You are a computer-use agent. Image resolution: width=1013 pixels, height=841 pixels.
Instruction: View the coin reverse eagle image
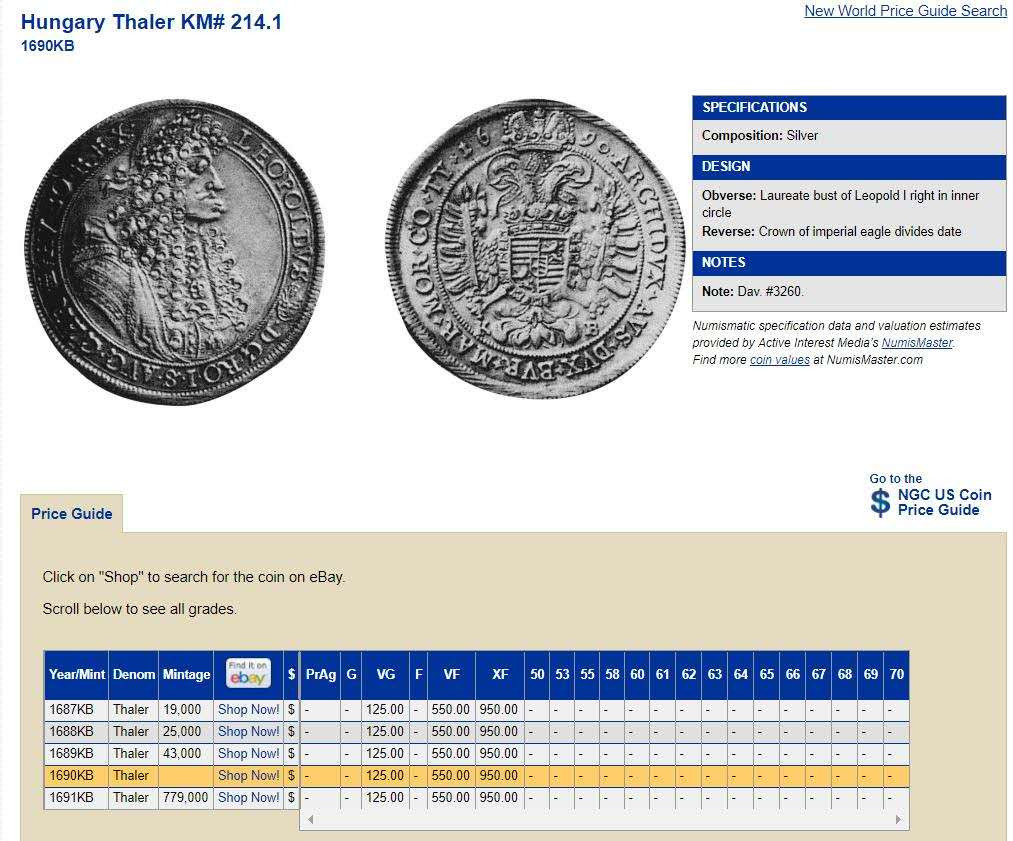(x=528, y=248)
